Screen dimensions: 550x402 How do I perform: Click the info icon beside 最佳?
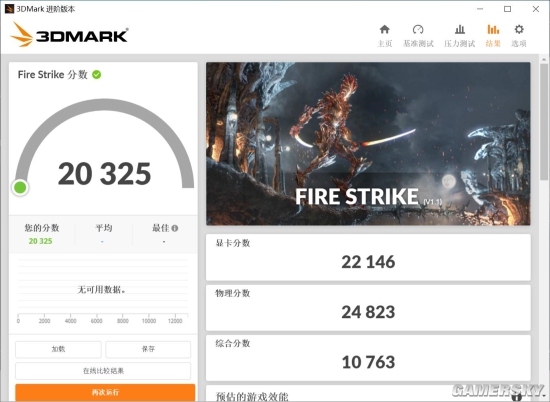175,228
